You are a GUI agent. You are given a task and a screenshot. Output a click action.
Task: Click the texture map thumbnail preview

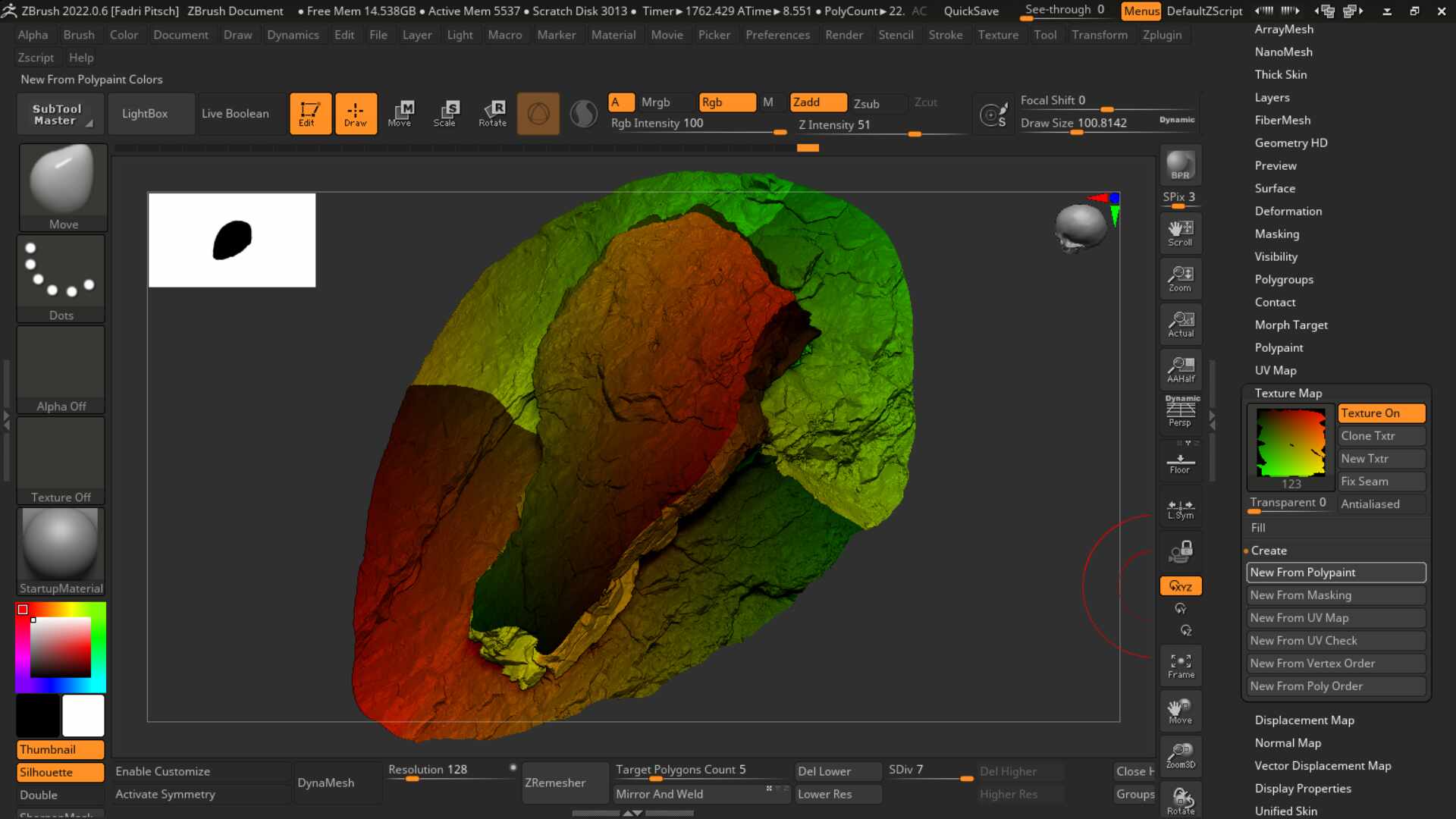1291,444
